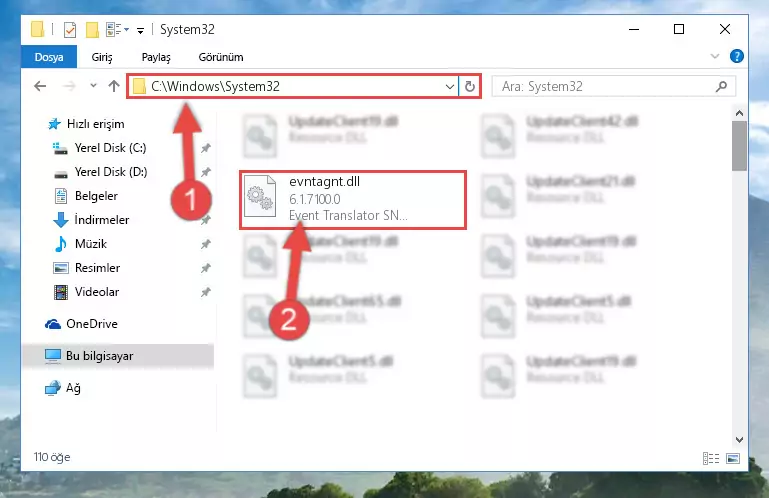Click pin icon next to Videolar
This screenshot has height=498, width=769.
pos(206,292)
